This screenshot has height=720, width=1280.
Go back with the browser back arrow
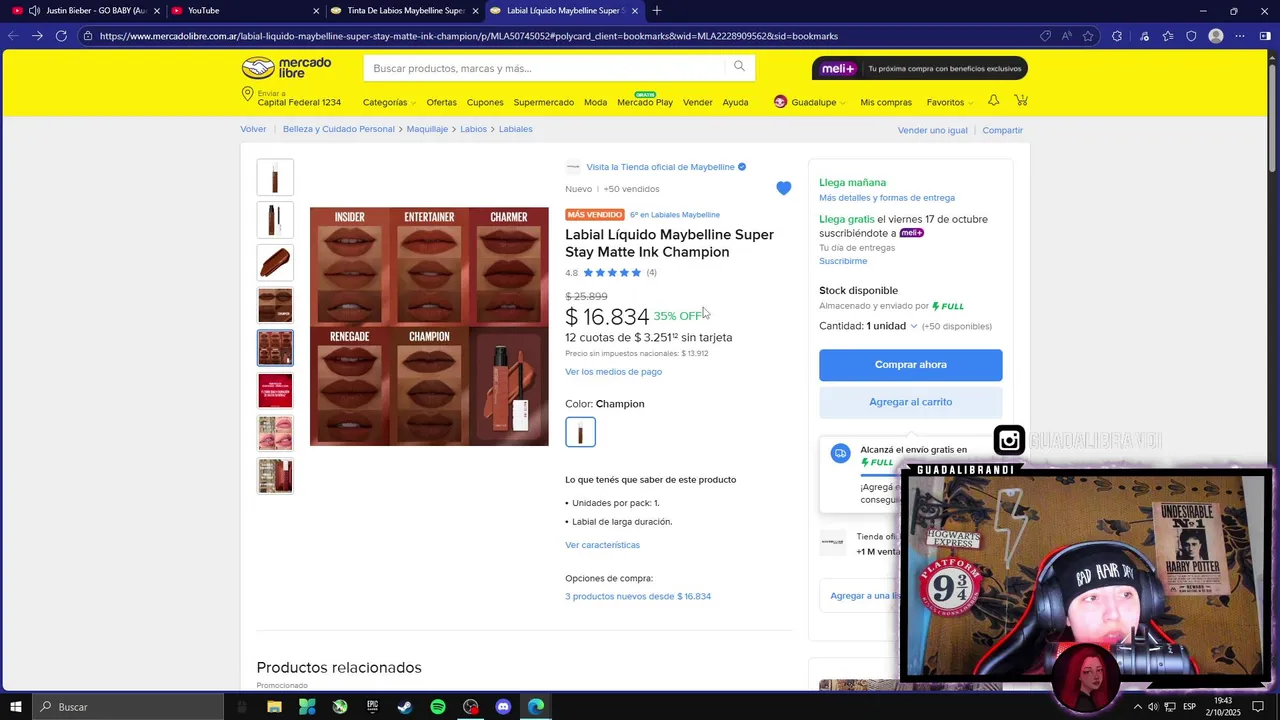click(13, 36)
